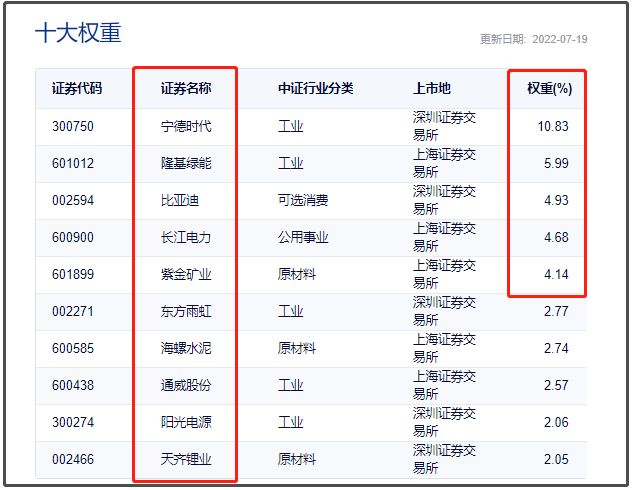Viewport: 632px width, 490px height.
Task: Click 深圳证券交易所 in the 天齐锂业 row
Action: [x=444, y=459]
